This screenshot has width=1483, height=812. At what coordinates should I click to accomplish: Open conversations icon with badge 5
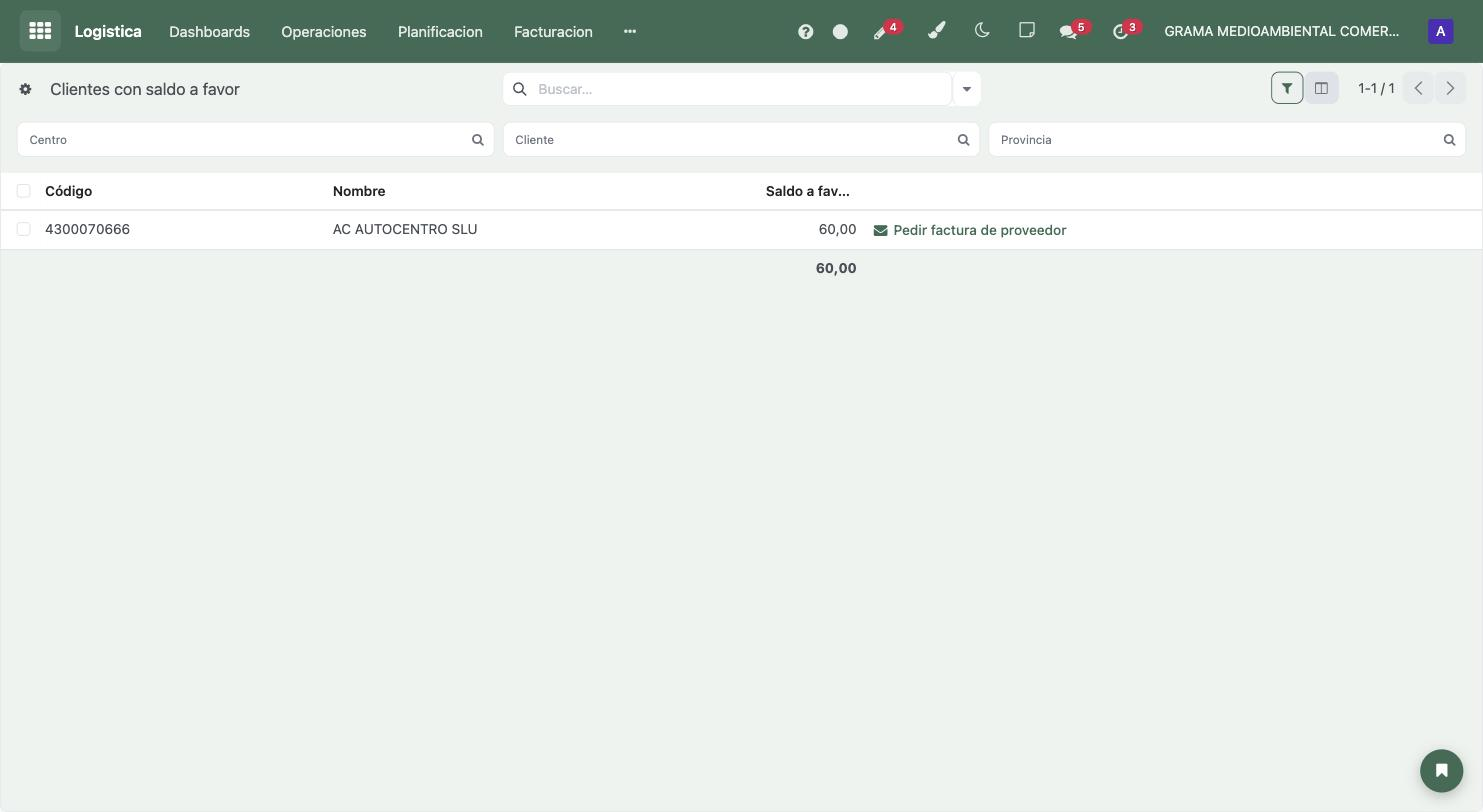point(1073,31)
